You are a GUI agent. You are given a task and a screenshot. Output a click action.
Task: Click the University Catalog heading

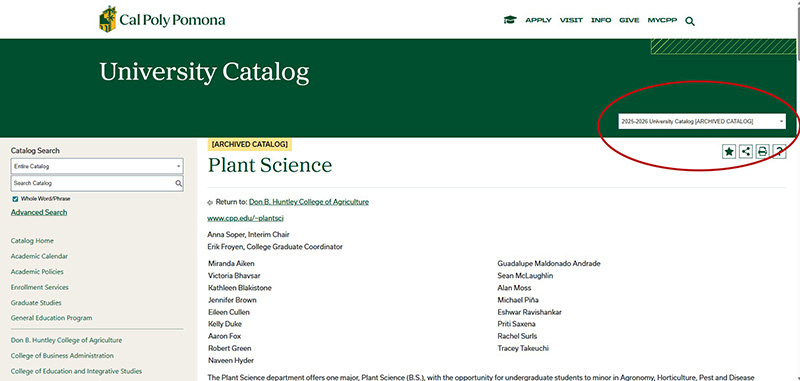click(x=204, y=72)
